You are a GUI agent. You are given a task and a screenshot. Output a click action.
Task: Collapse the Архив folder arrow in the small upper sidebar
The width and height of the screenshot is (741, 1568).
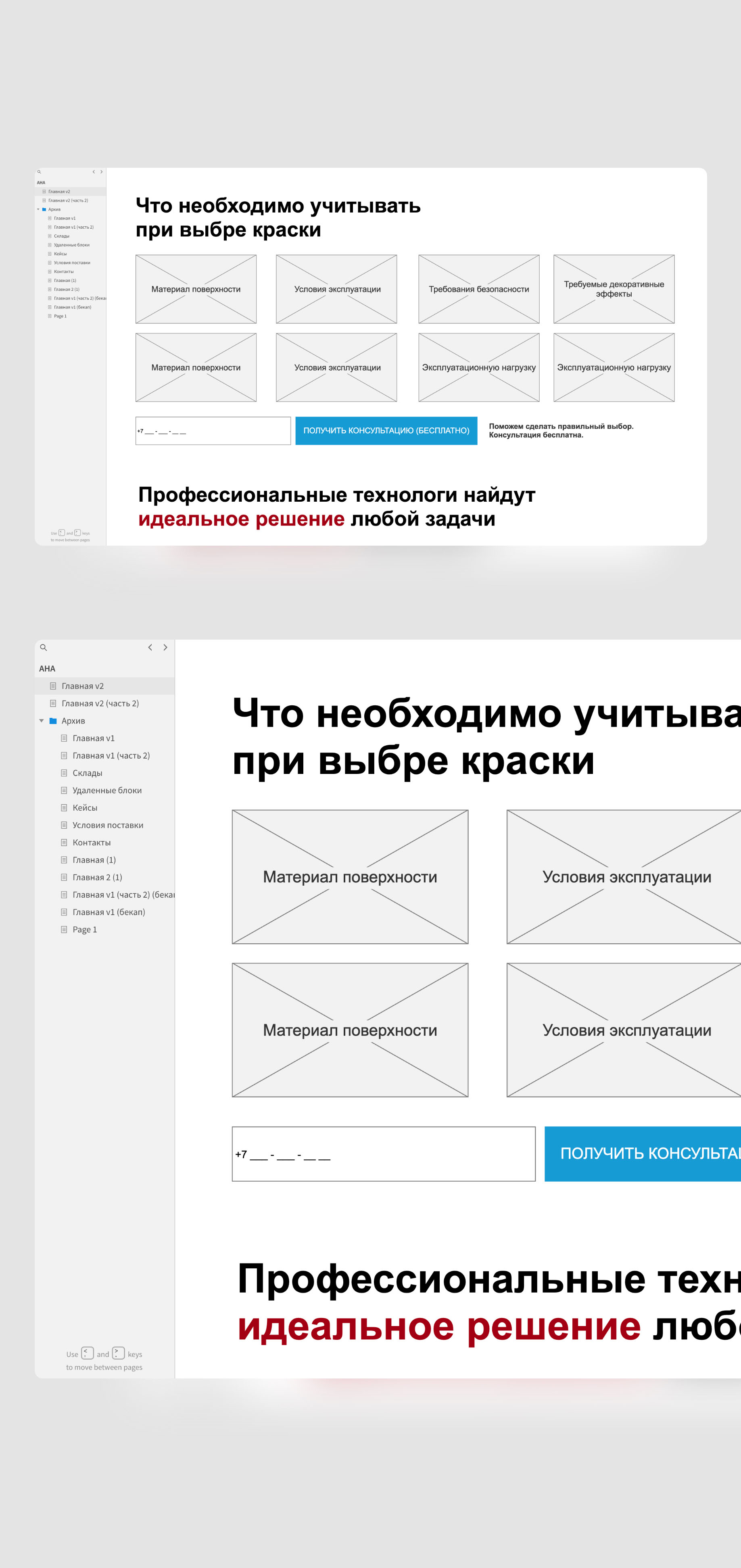(x=38, y=209)
